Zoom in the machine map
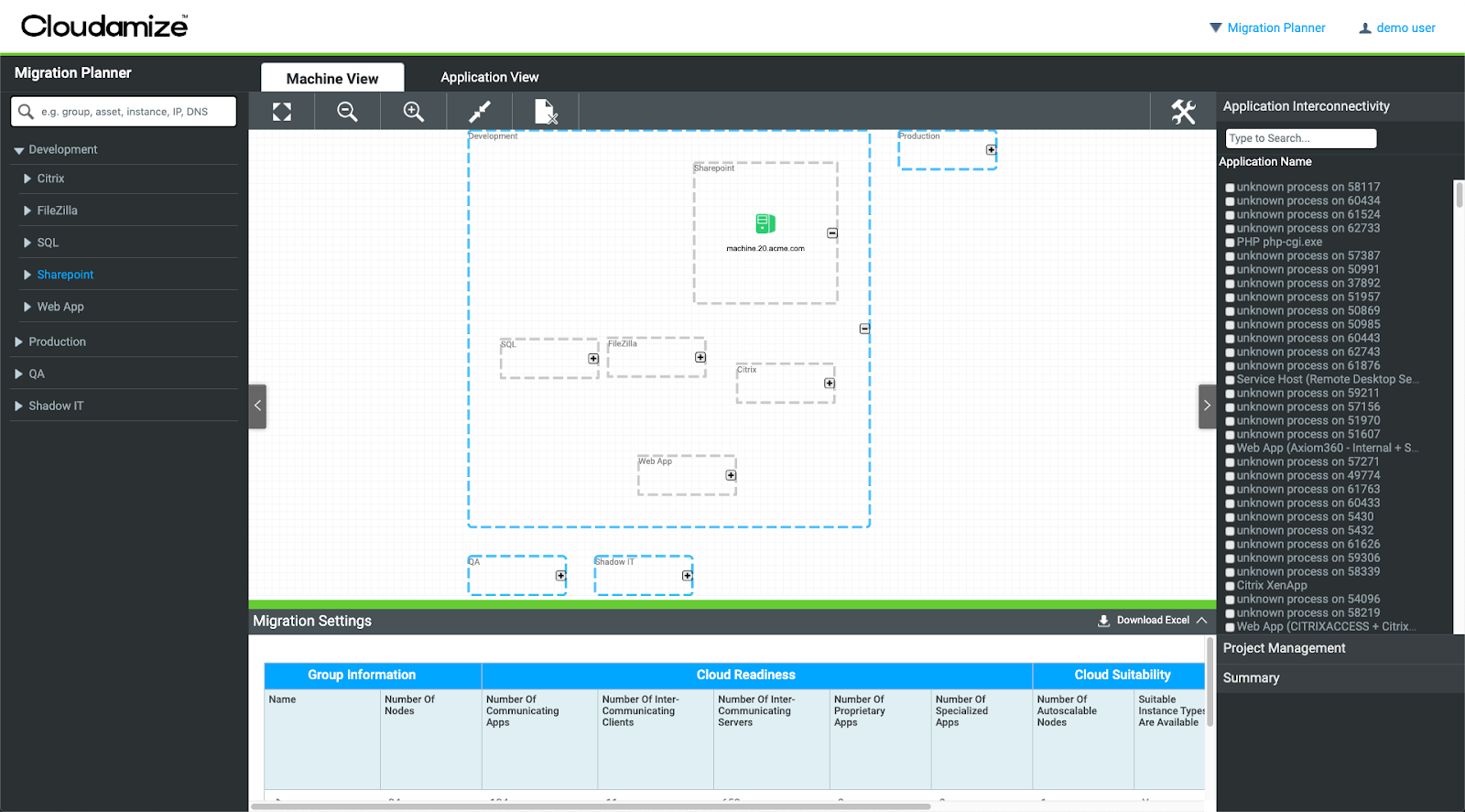1465x812 pixels. [414, 112]
